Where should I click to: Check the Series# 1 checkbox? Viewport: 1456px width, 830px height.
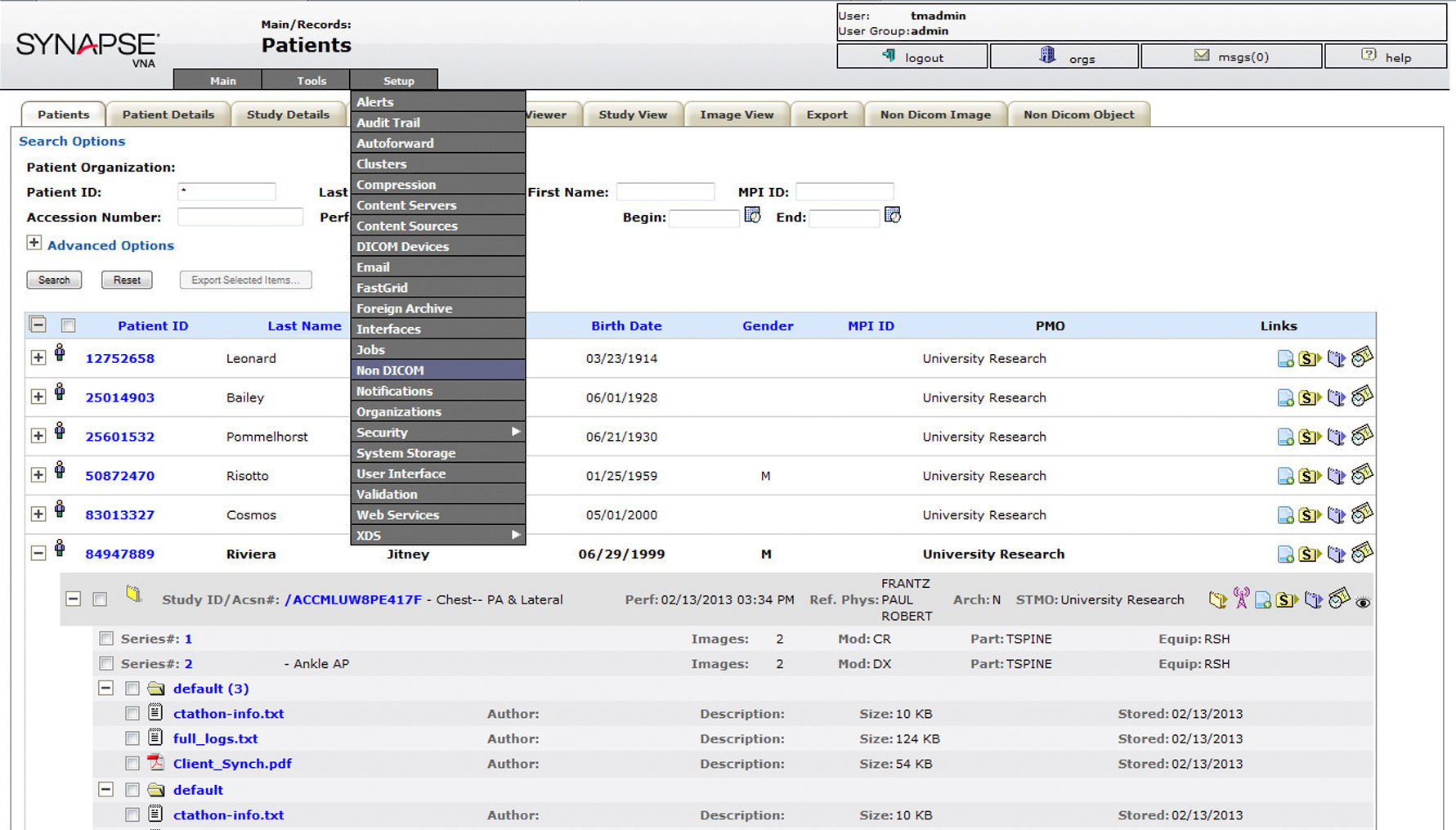click(x=106, y=639)
